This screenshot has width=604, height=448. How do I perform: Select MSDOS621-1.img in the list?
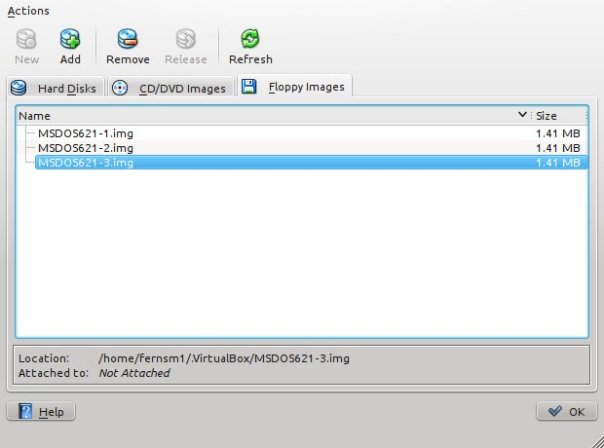(86, 134)
